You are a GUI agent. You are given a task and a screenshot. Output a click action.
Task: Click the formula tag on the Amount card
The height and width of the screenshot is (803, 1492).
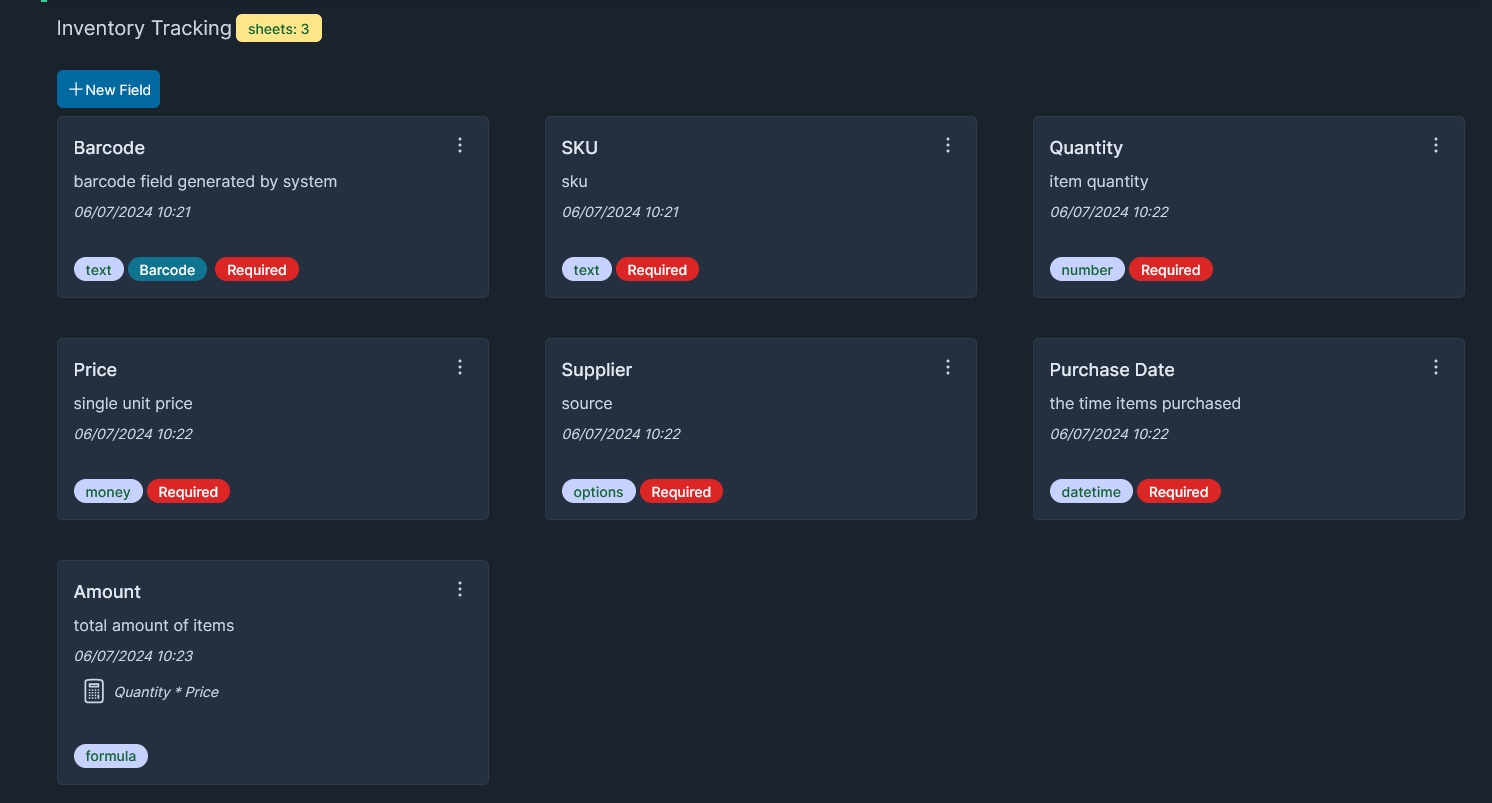pos(111,756)
